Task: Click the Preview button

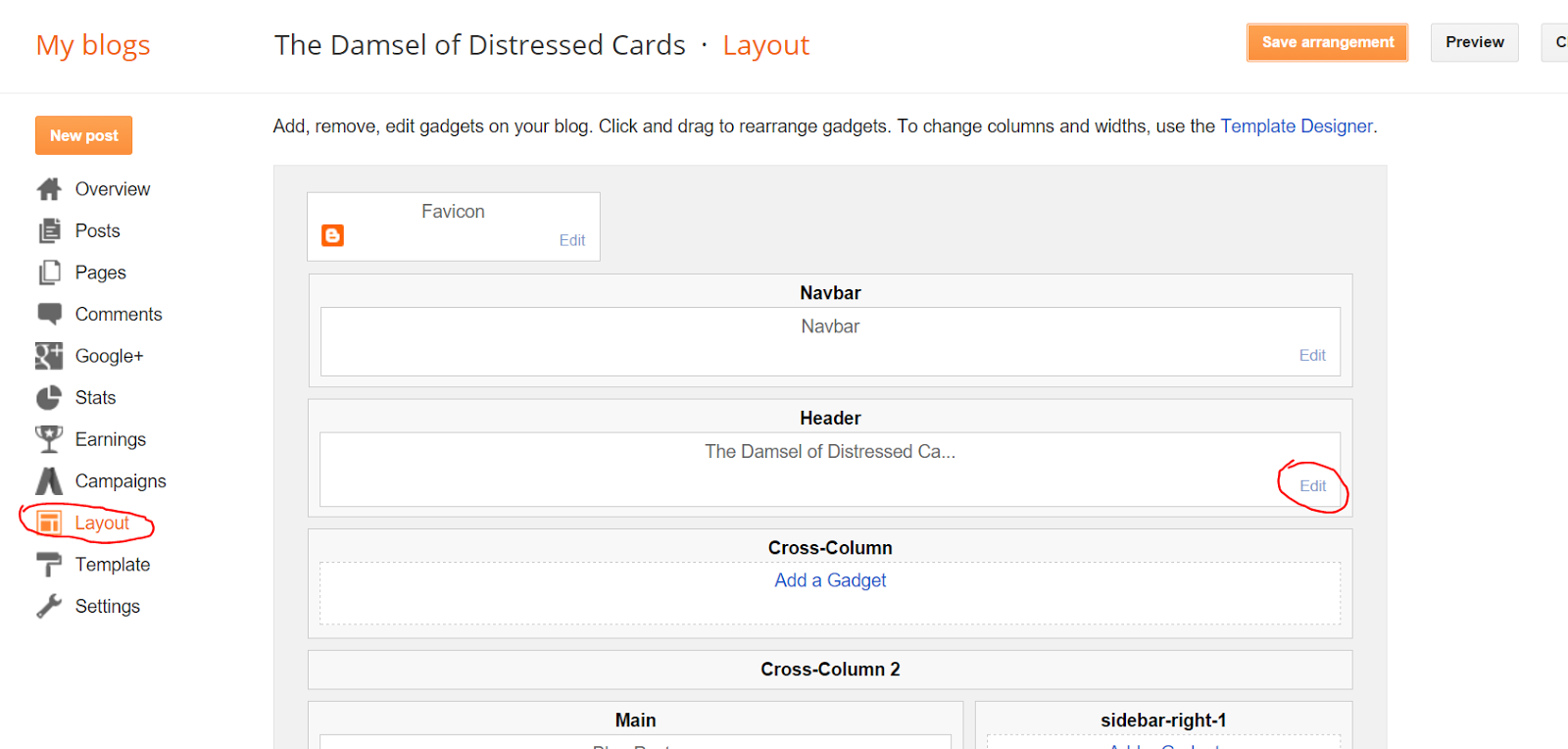Action: [x=1474, y=42]
